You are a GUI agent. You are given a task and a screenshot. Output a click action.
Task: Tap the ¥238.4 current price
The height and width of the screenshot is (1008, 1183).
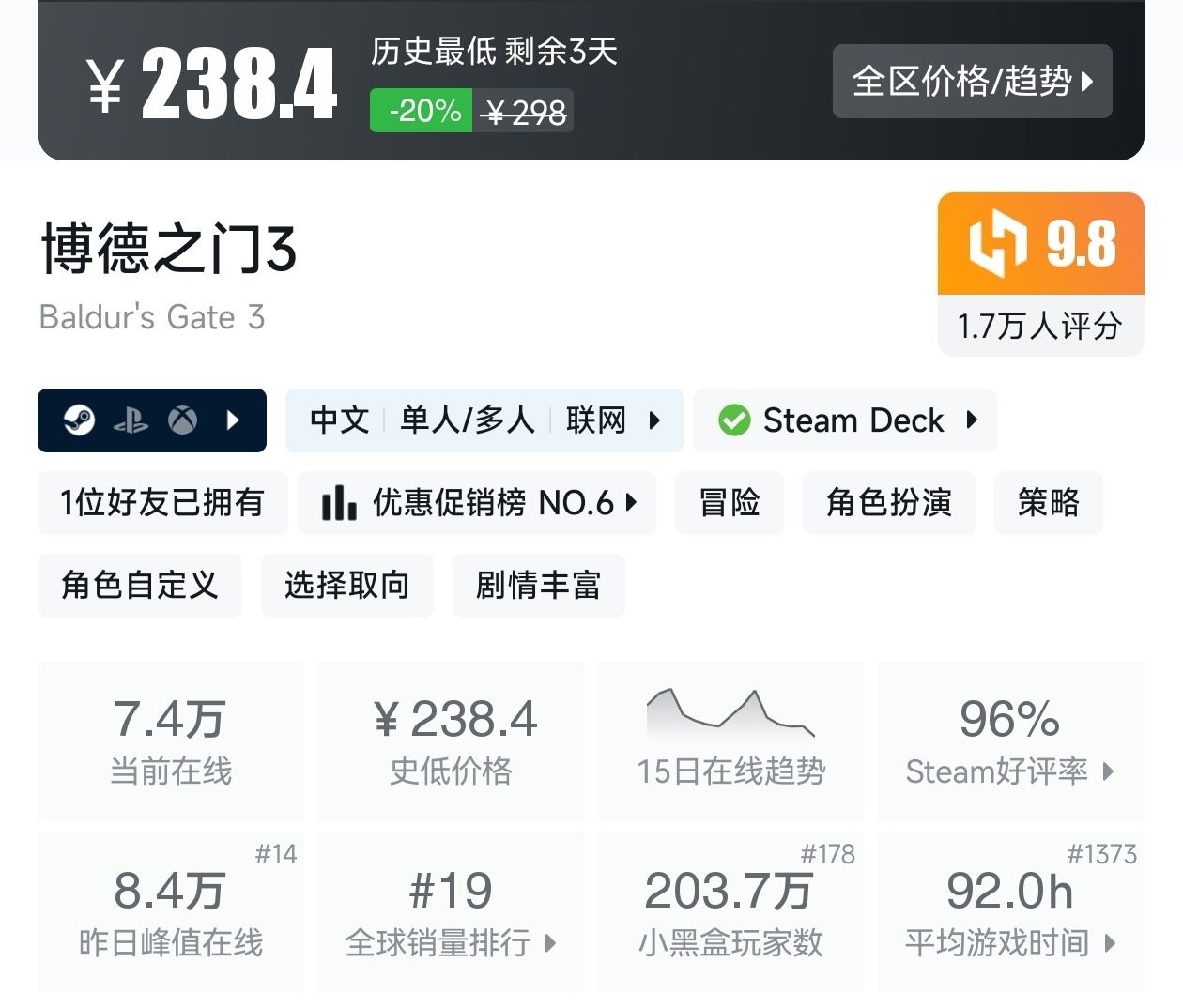[x=212, y=84]
